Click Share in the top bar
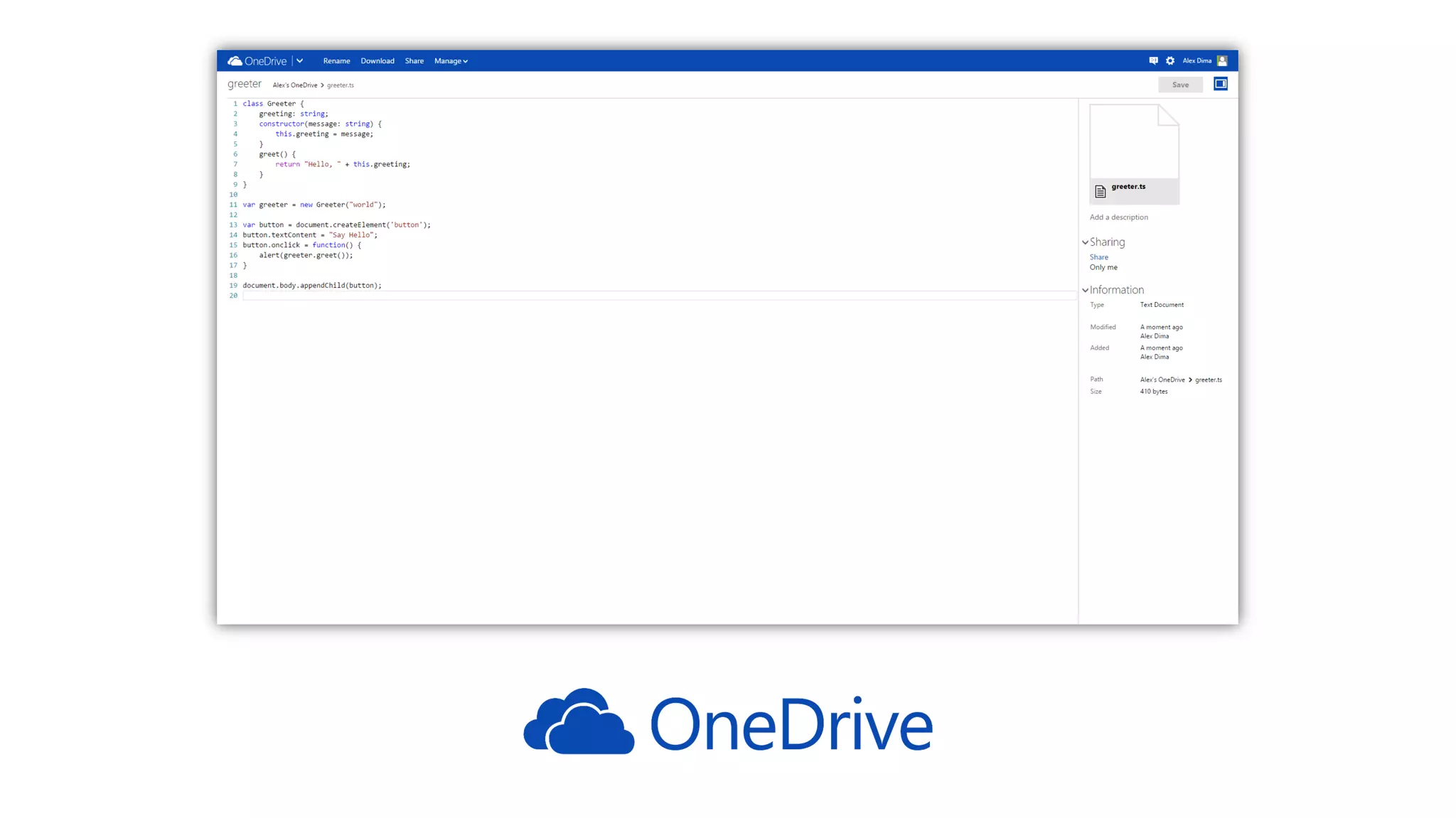The height and width of the screenshot is (818, 1456). [414, 61]
